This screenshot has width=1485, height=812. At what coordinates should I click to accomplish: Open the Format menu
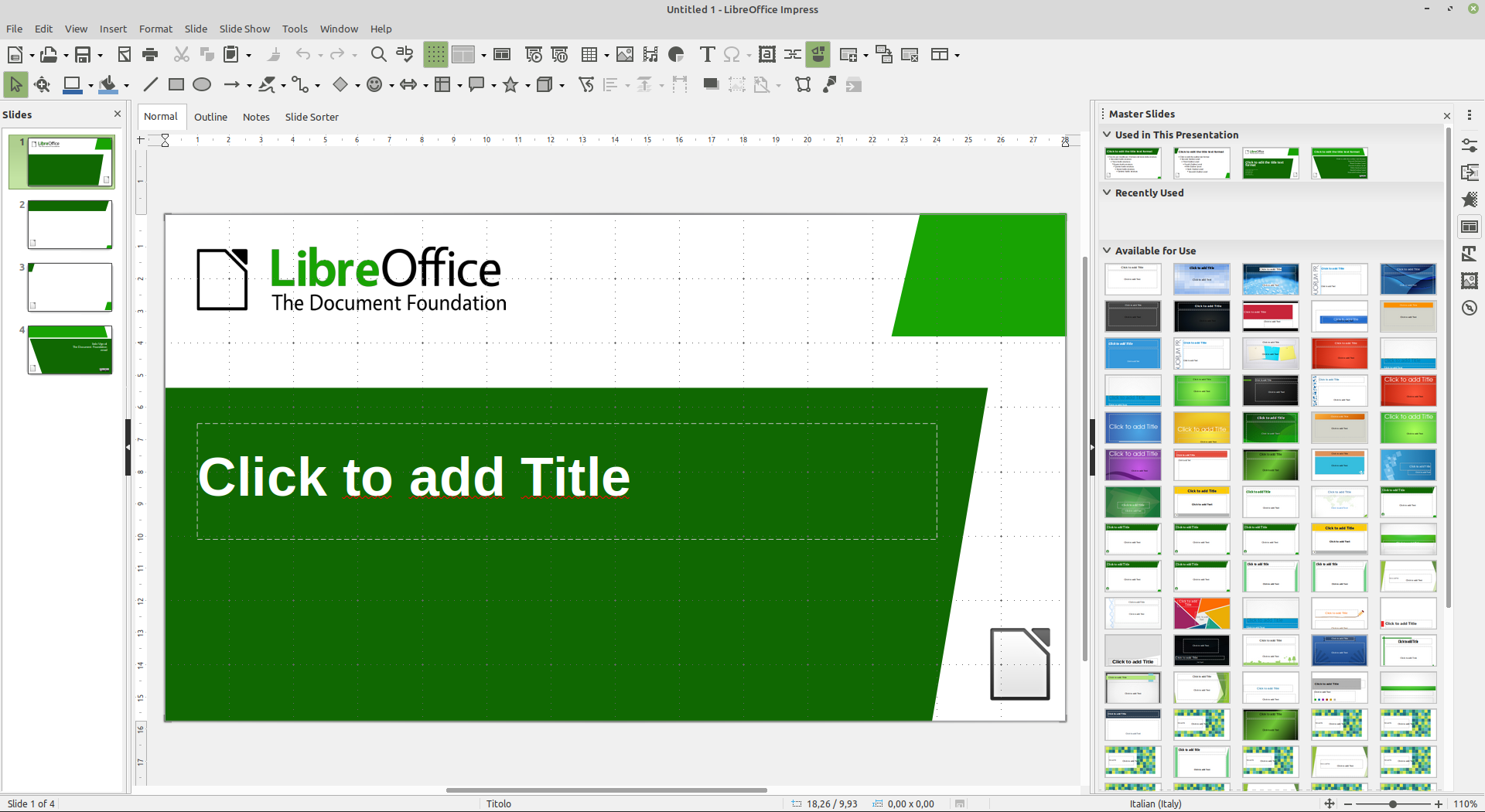[155, 29]
